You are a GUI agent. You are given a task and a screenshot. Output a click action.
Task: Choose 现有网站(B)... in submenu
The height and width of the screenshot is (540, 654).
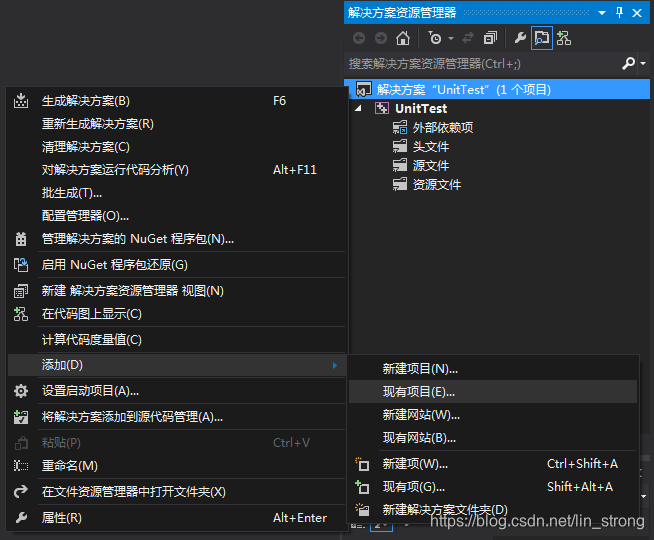[493, 437]
